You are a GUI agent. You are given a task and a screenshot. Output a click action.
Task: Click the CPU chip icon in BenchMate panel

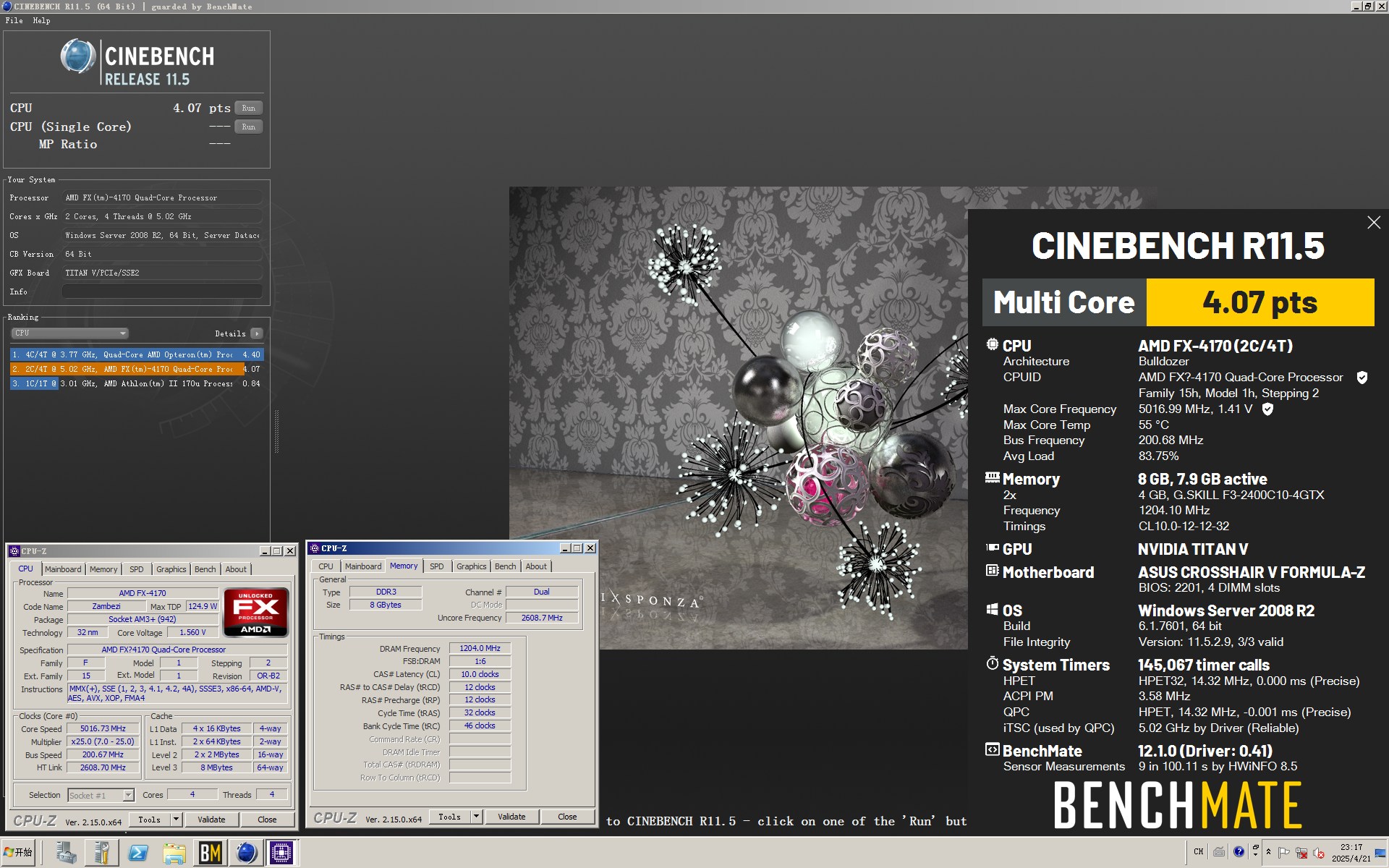click(x=992, y=345)
